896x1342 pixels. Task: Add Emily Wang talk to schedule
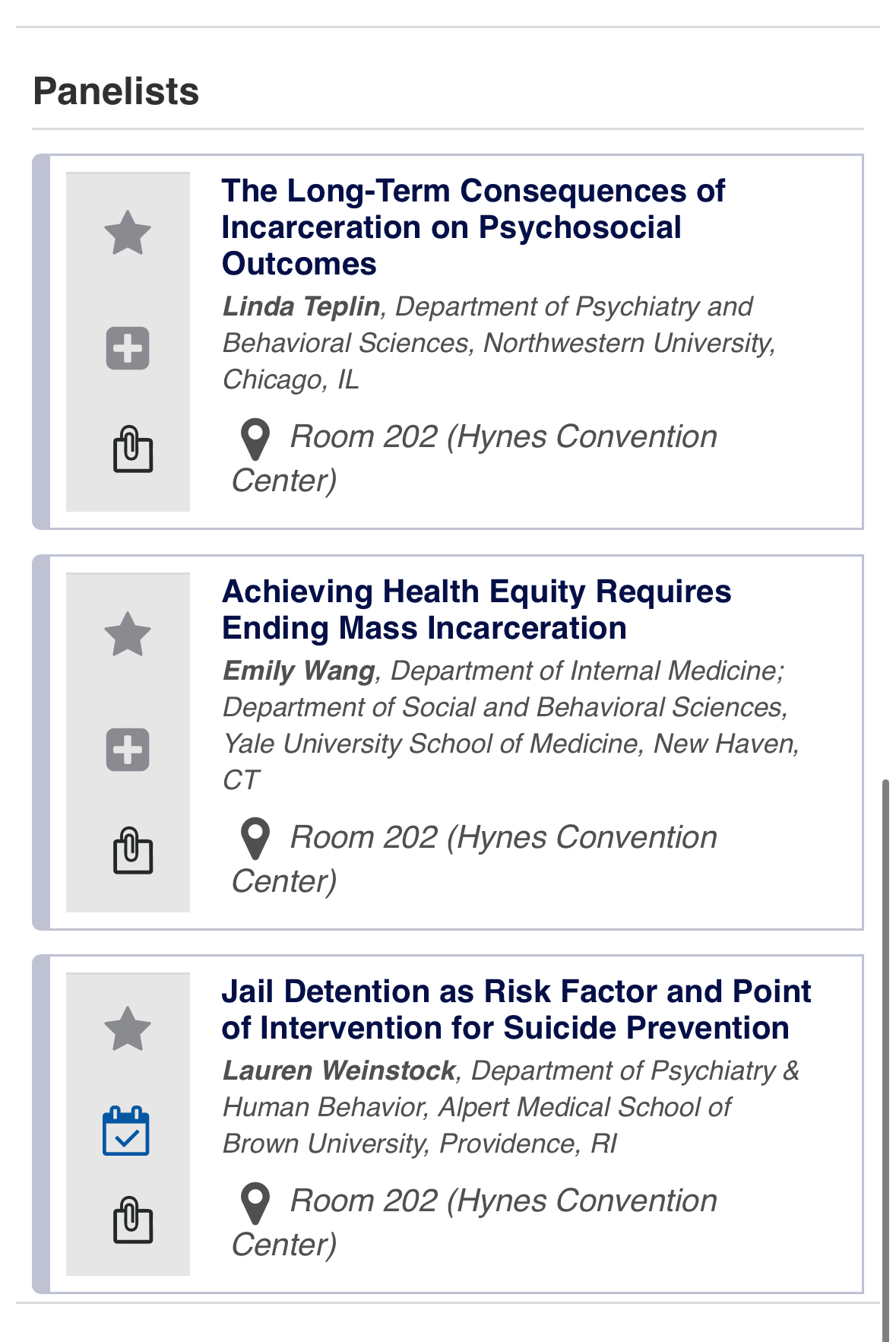point(128,750)
